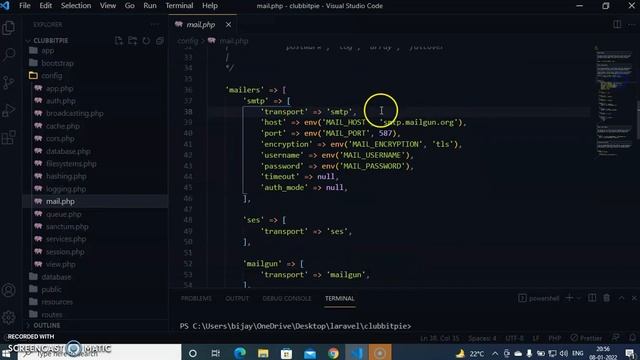This screenshot has height=360, width=640.
Task: Open the Manage gear icon
Action: pyautogui.click(x=9, y=317)
